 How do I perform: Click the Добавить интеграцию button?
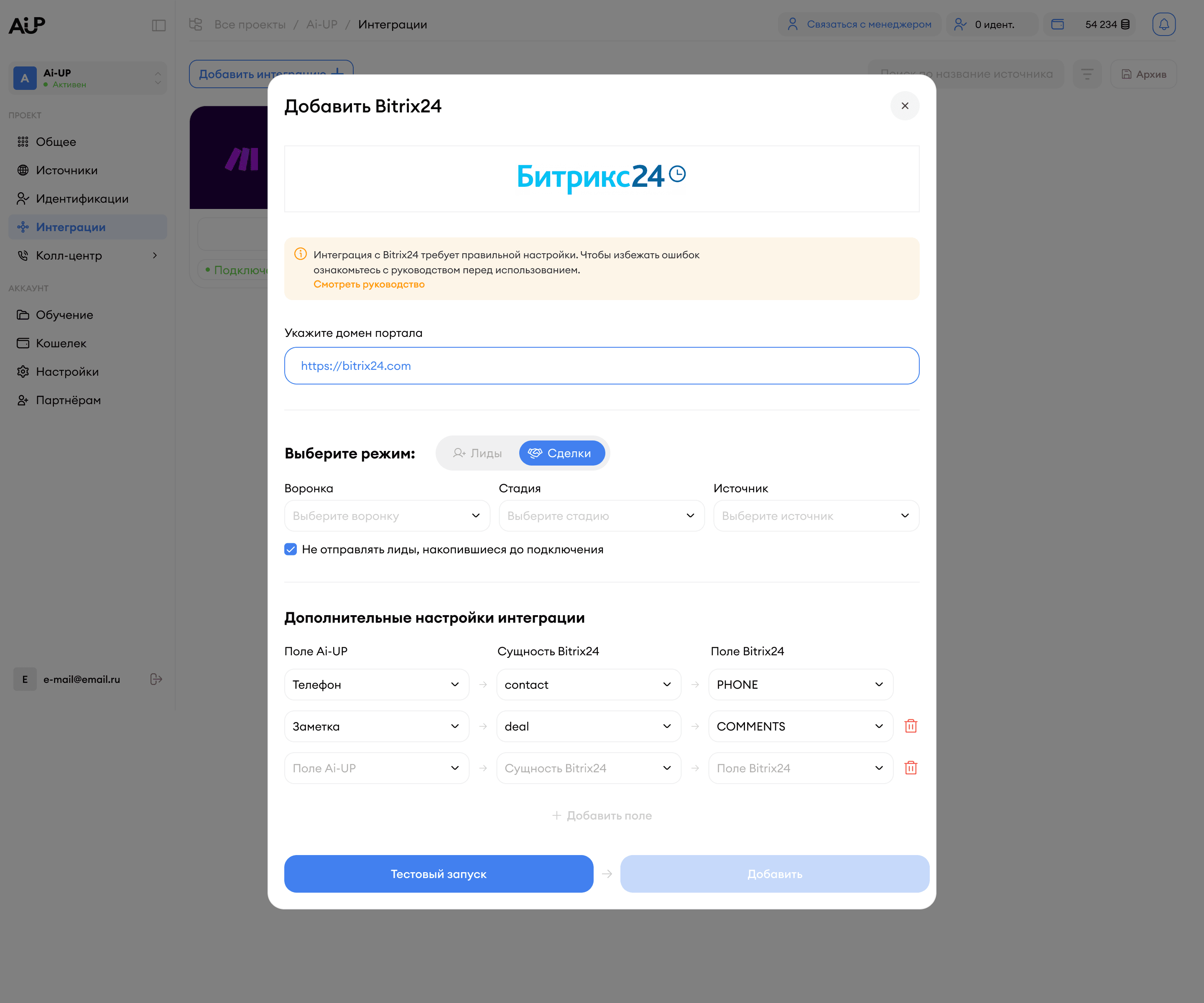point(270,74)
